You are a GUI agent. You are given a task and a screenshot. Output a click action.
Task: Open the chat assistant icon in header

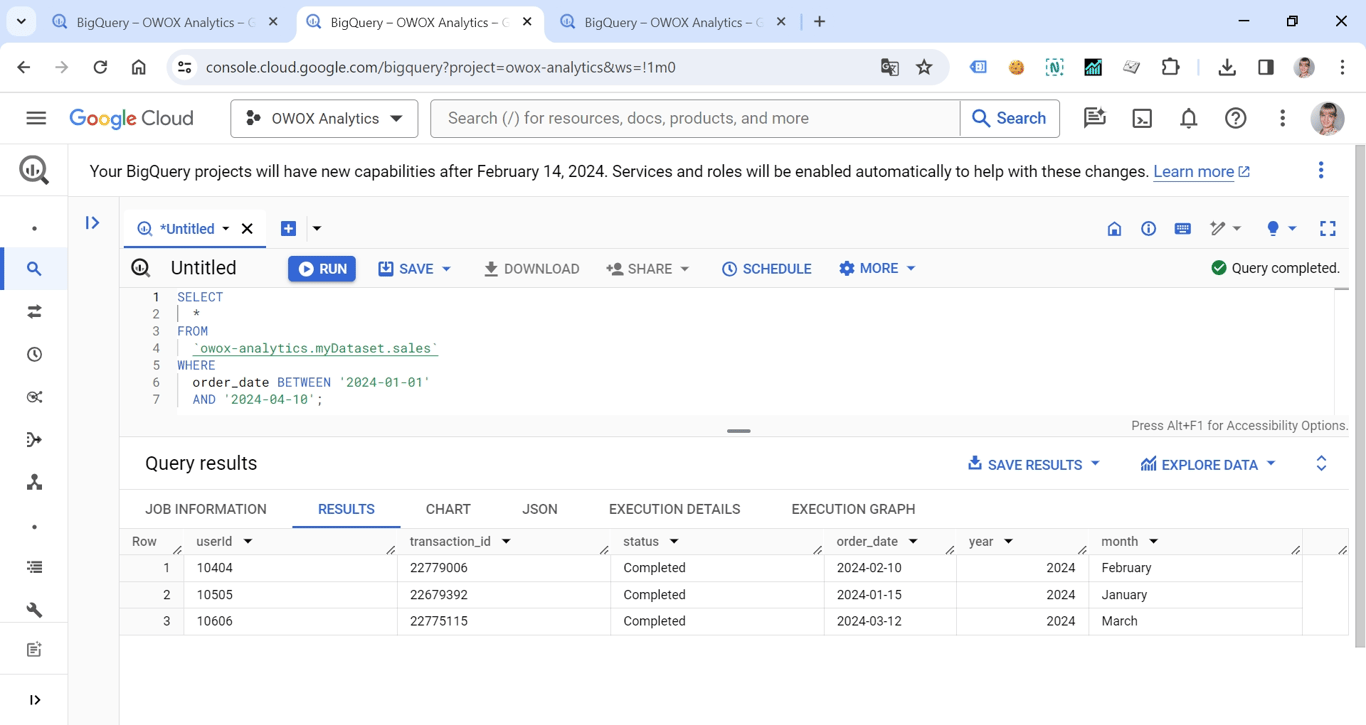[x=1095, y=118]
